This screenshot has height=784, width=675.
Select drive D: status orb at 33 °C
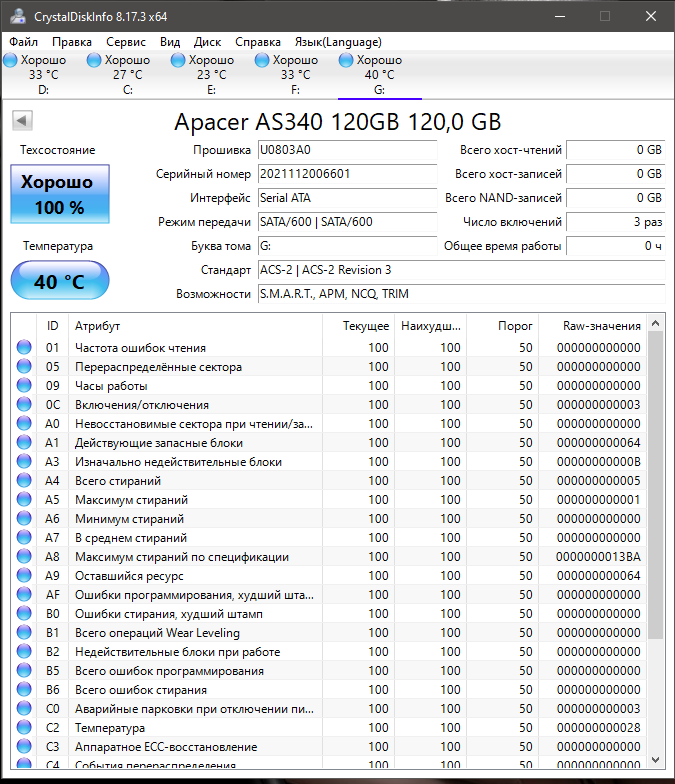click(10, 60)
